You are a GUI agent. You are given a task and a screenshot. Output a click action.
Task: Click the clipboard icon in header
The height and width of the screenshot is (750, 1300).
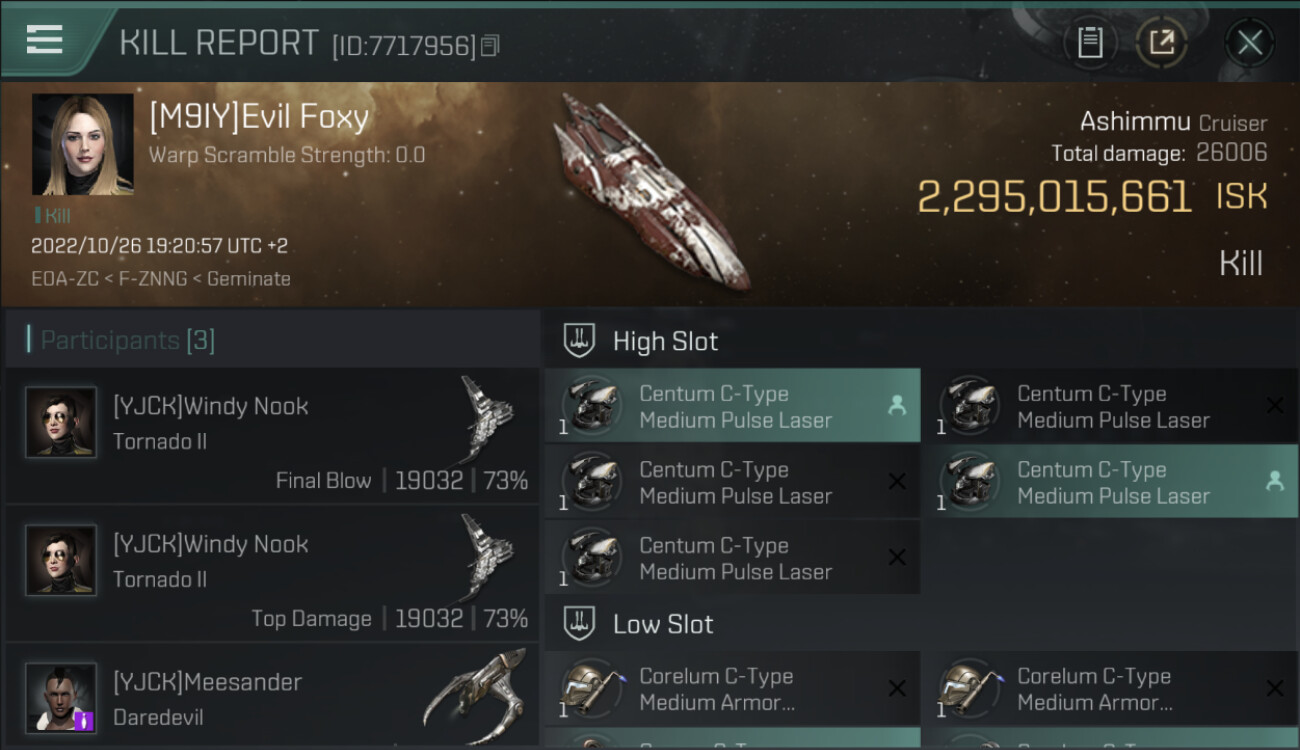click(x=1090, y=42)
